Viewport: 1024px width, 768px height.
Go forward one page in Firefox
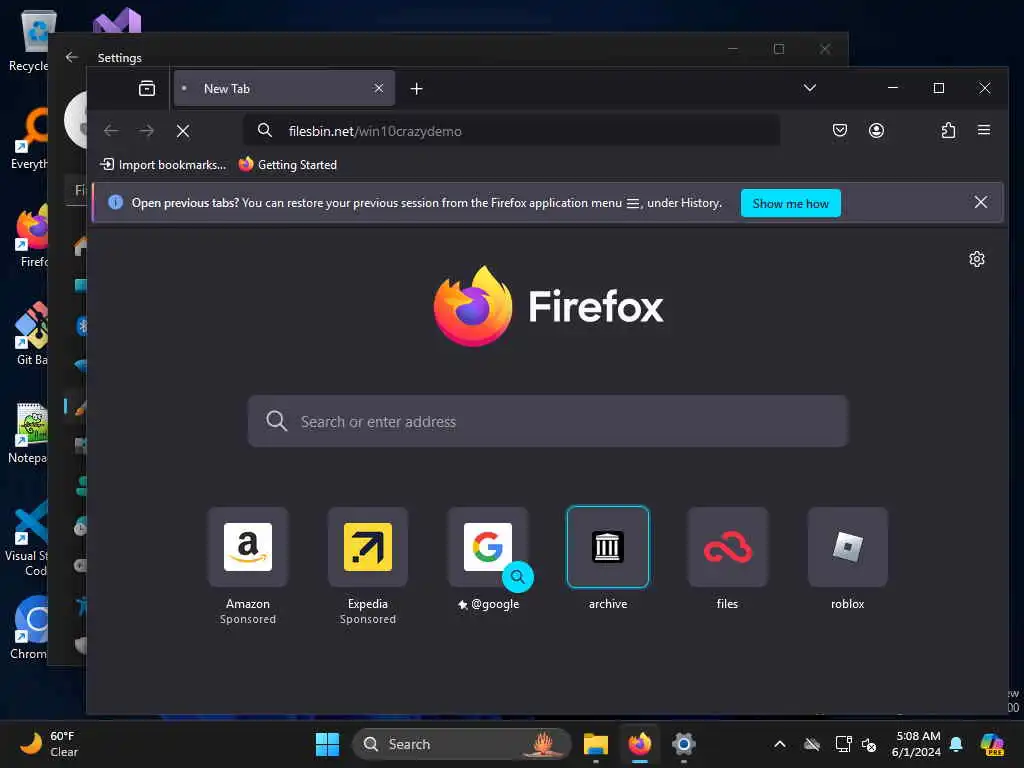[x=147, y=131]
